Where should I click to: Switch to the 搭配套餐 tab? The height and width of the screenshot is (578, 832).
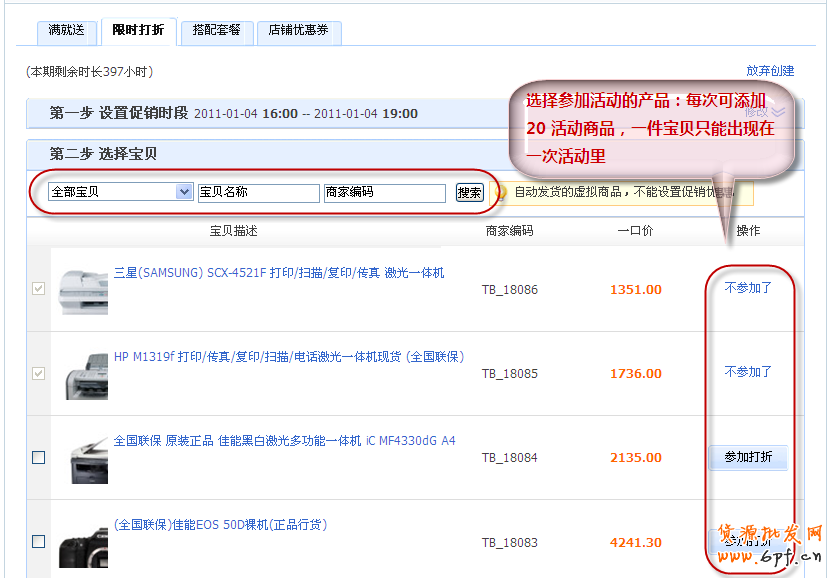217,31
